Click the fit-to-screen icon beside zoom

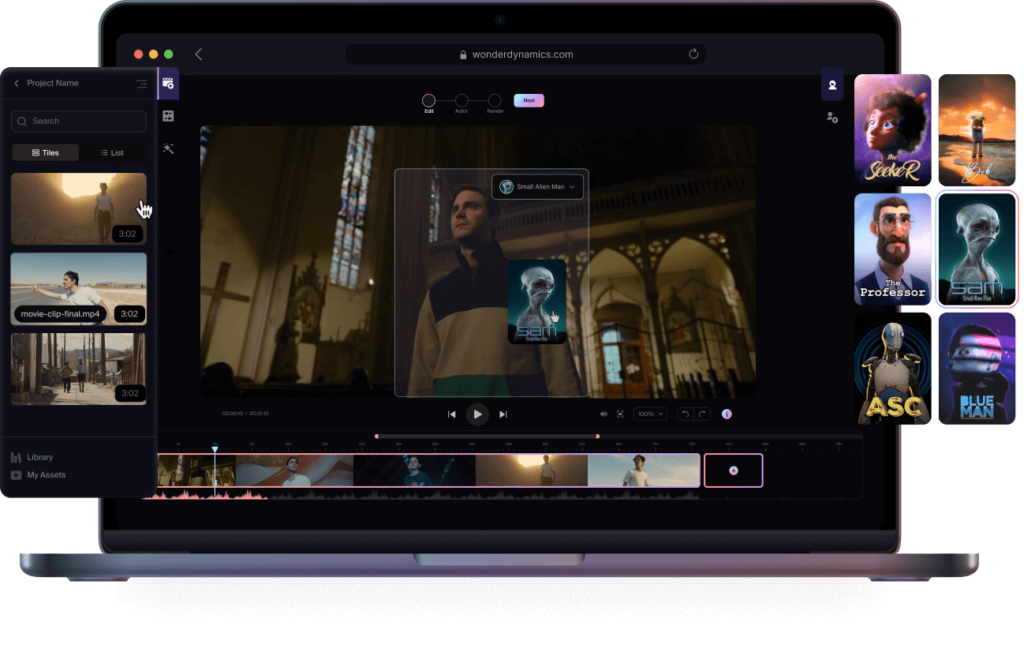tap(620, 414)
